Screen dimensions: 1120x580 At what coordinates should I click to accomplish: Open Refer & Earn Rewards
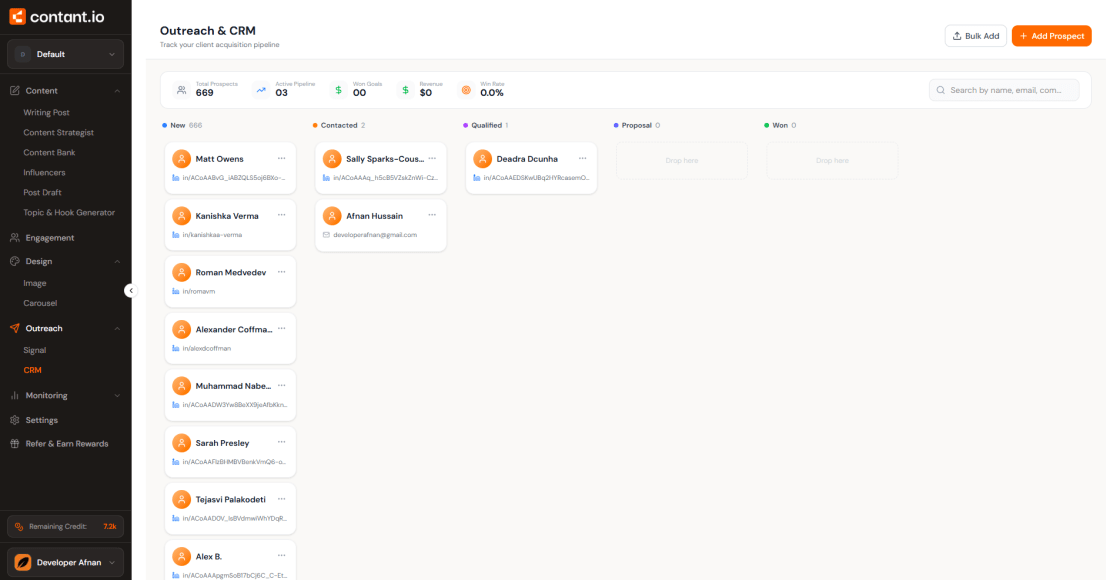coord(66,444)
